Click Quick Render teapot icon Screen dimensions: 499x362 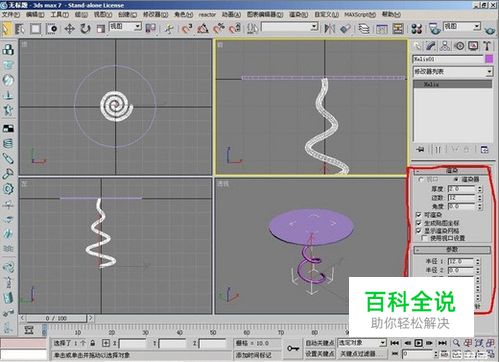(x=489, y=30)
